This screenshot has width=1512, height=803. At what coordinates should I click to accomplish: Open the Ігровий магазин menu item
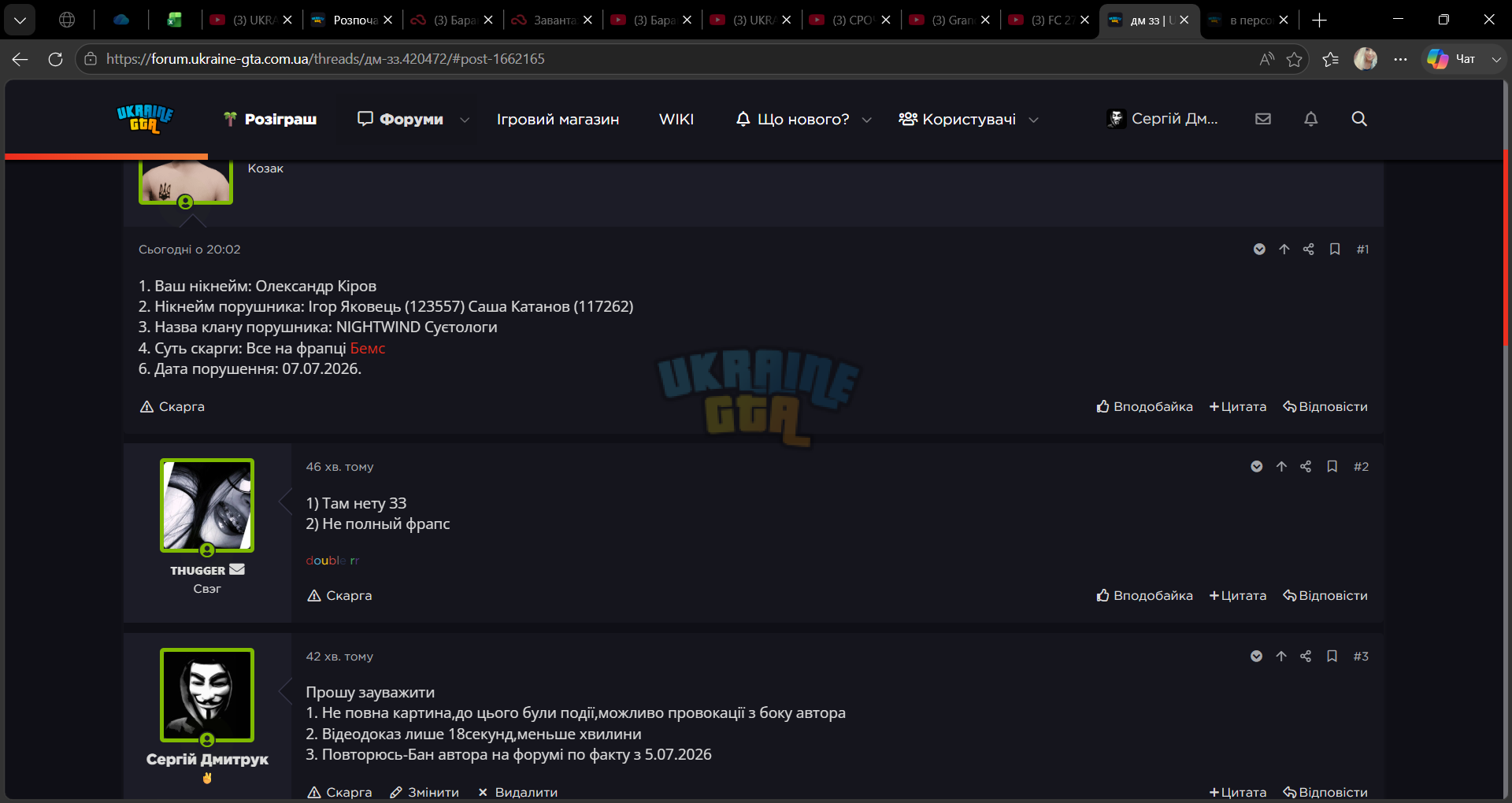click(x=558, y=120)
